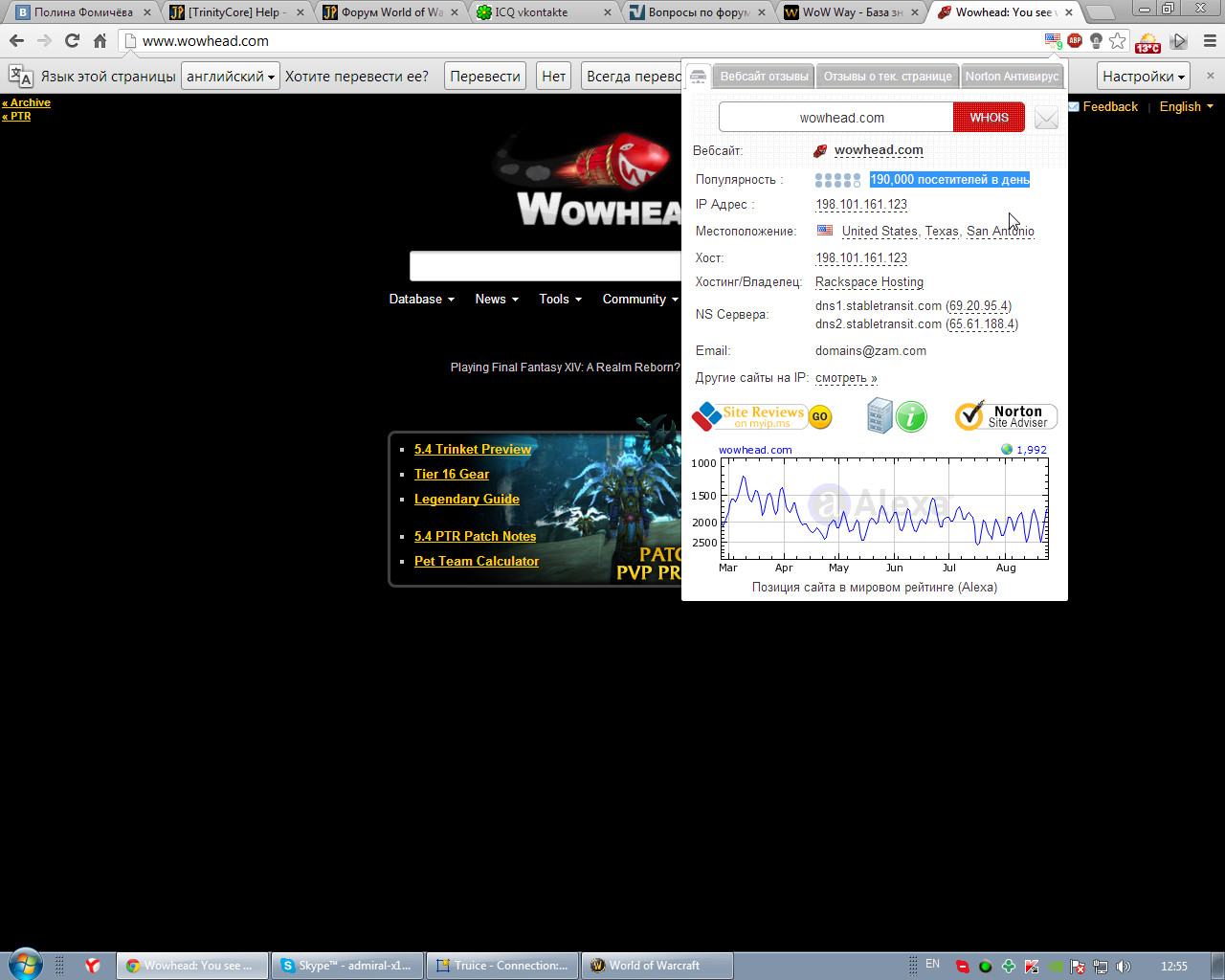Close the translate bar

point(1210,76)
